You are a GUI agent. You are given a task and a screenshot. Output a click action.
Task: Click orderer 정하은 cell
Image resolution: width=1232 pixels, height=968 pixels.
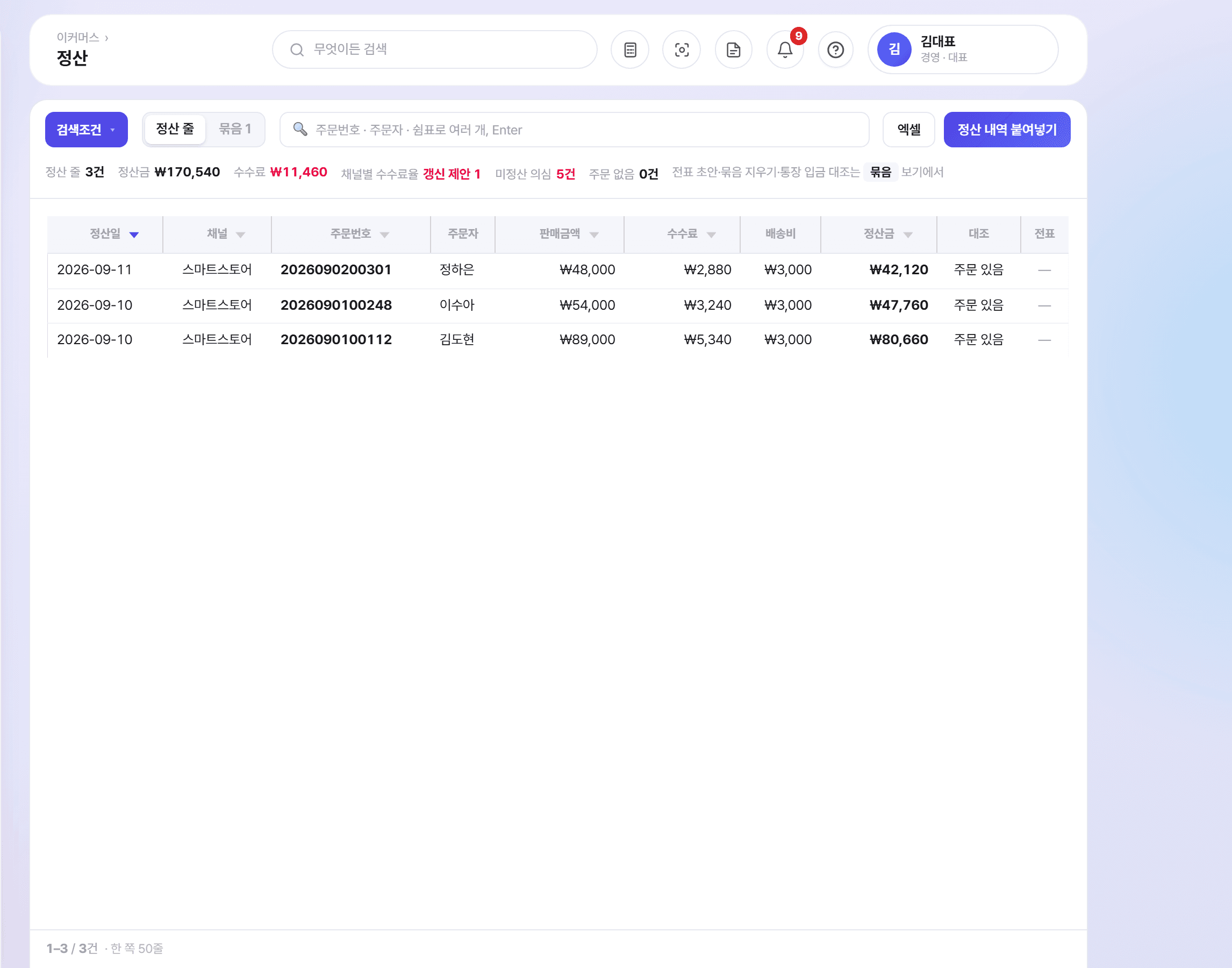point(456,269)
